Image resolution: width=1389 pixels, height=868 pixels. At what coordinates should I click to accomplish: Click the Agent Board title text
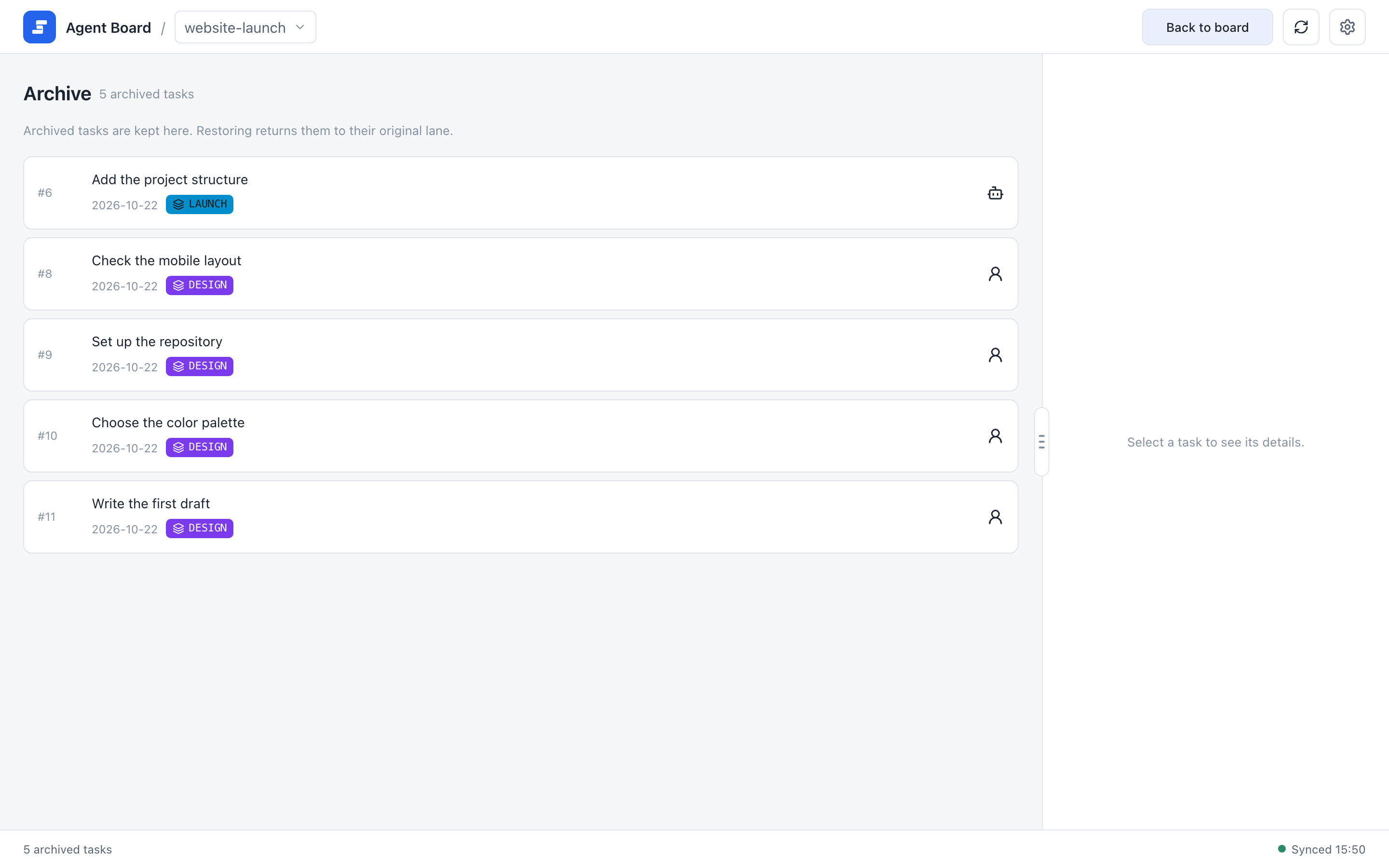click(x=109, y=27)
